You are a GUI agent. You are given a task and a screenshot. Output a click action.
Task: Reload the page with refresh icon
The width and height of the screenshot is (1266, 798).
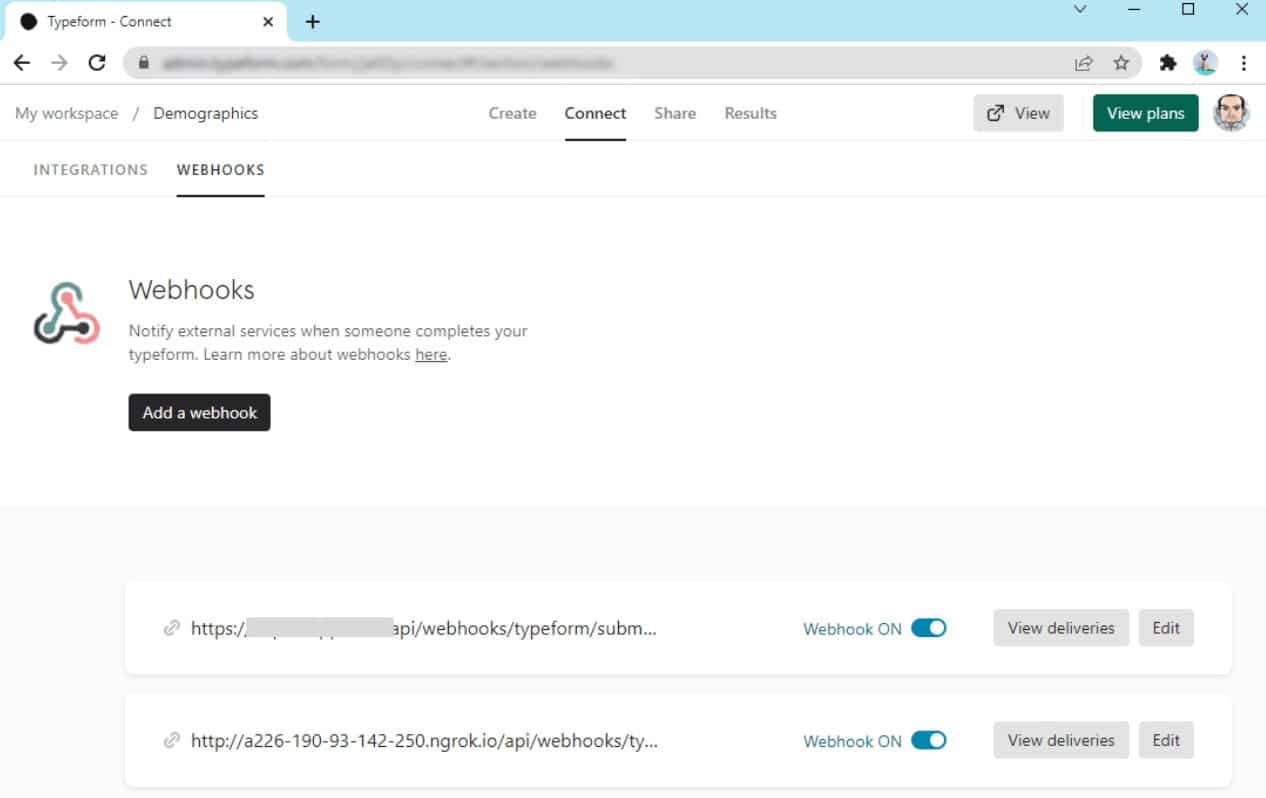(x=97, y=63)
